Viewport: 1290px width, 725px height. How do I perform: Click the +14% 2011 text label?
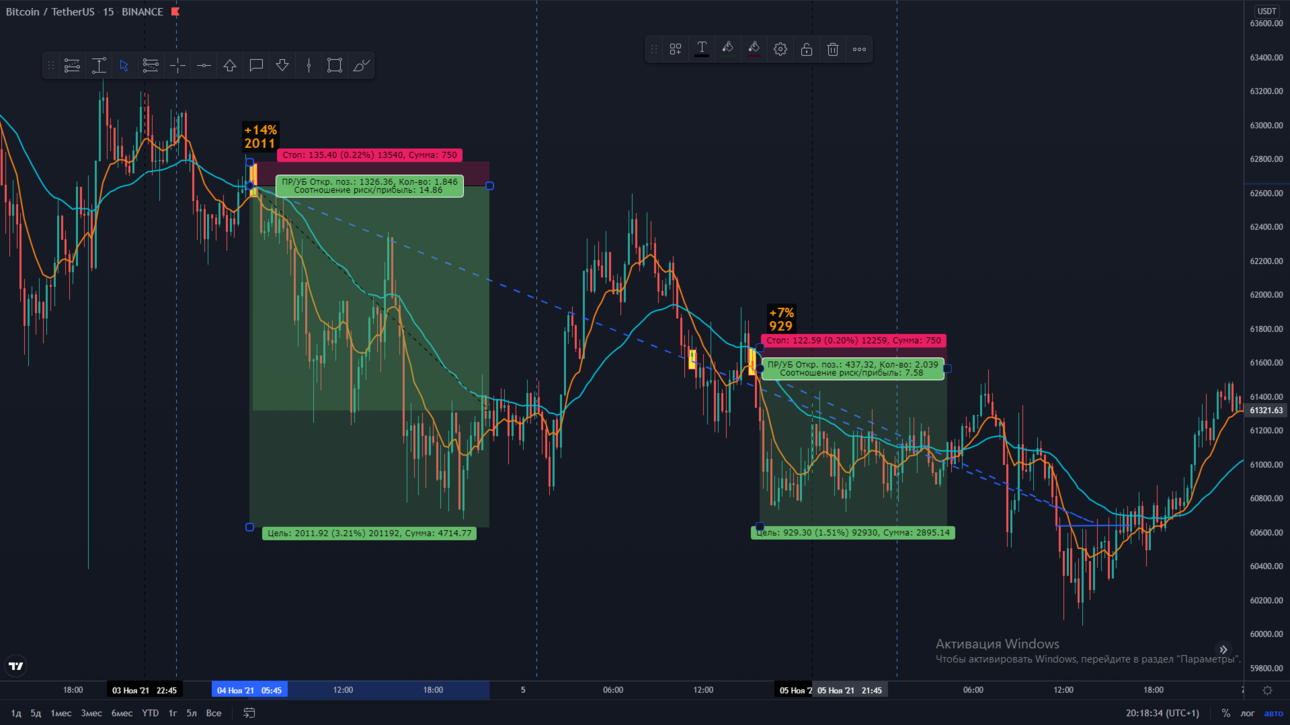pos(260,137)
